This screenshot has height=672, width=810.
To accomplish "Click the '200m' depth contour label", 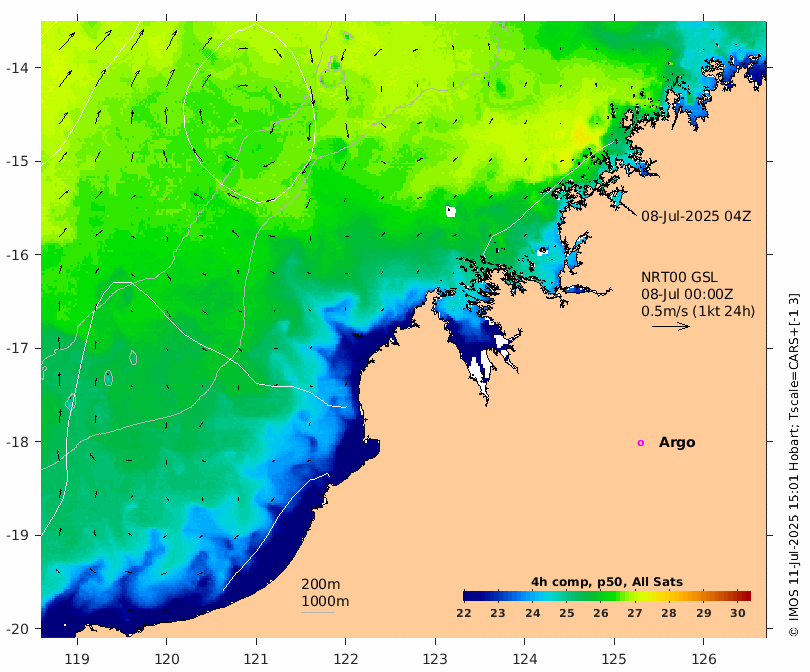I will [320, 584].
